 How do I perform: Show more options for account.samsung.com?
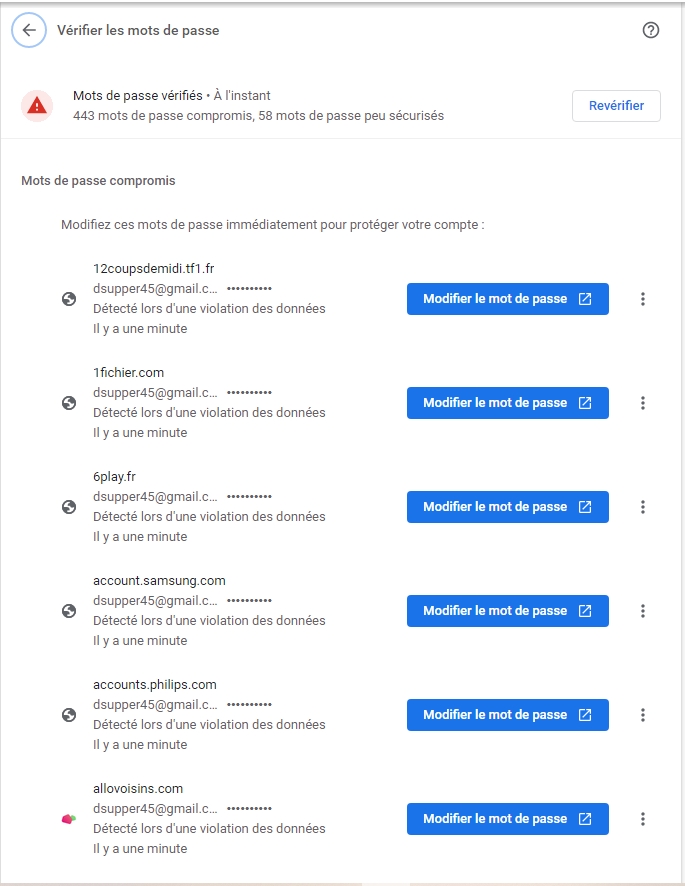[643, 611]
